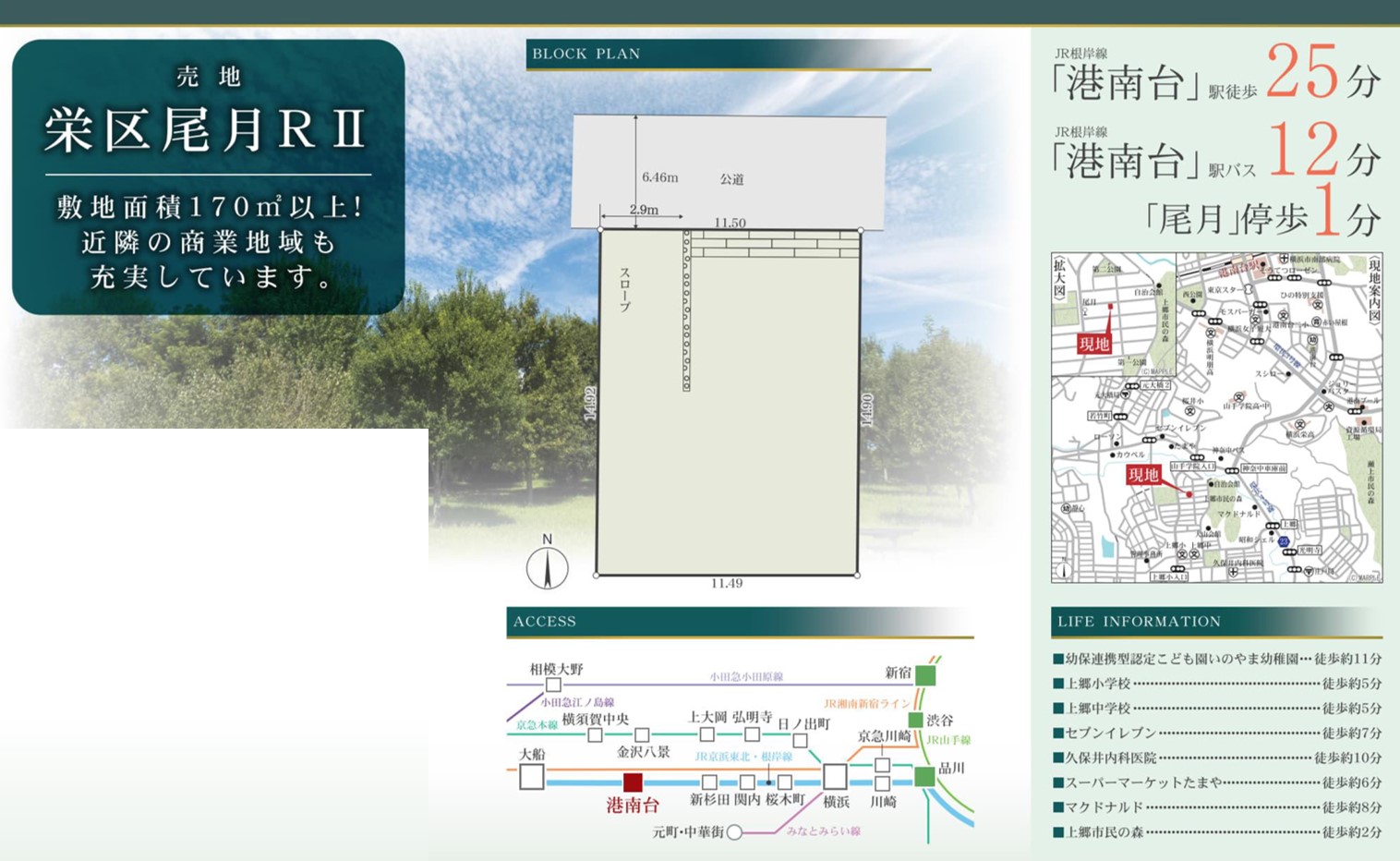This screenshot has width=1400, height=861.
Task: Click the 横浜 station square
Action: 835,776
